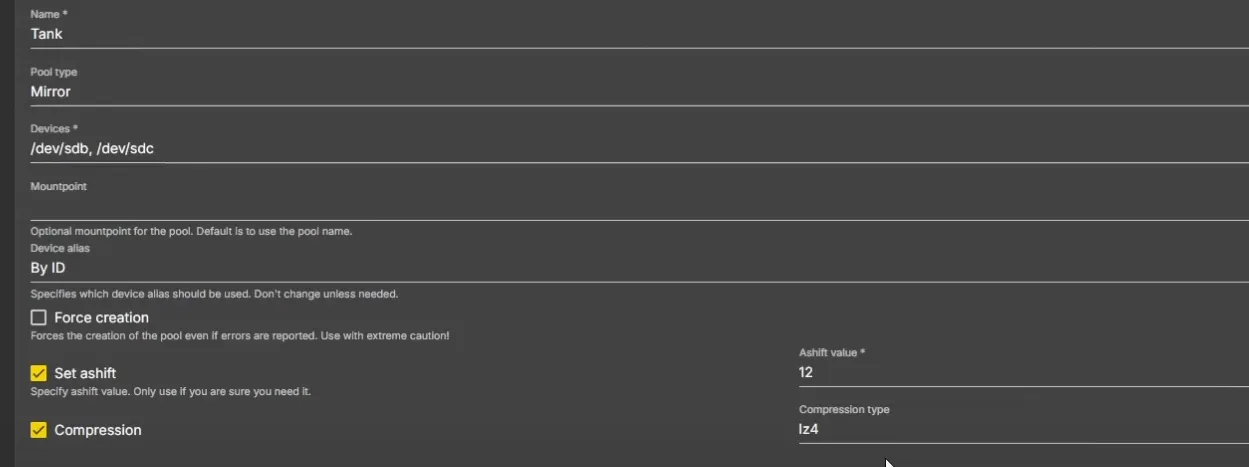1249x467 pixels.
Task: Uncheck the yellow Set ashift checkbox
Action: (39, 374)
